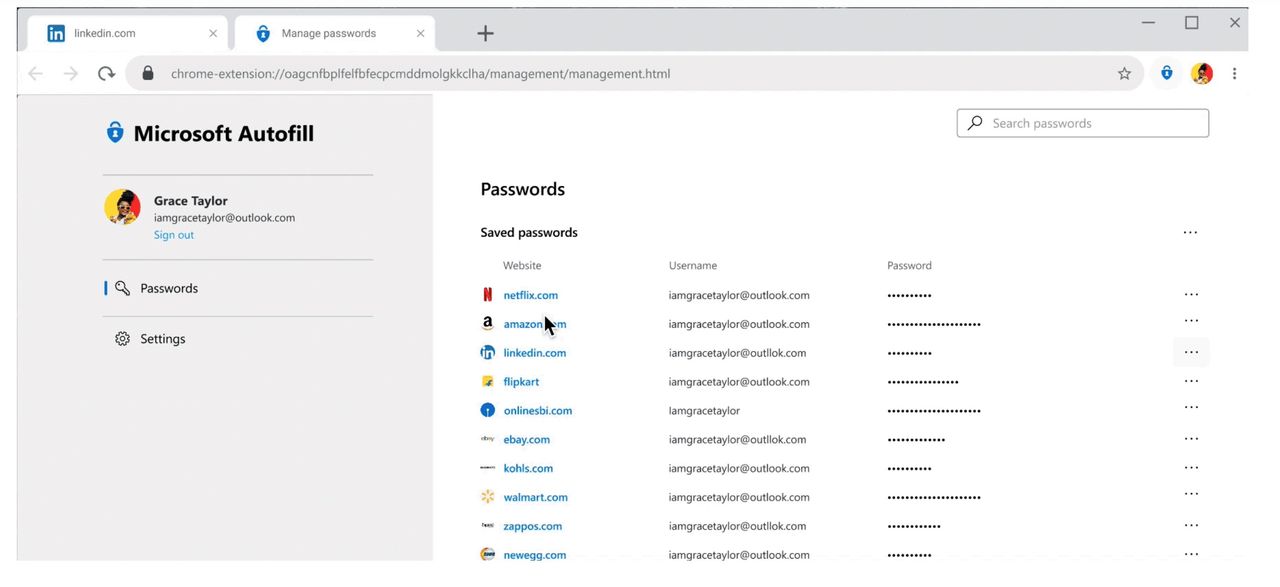The width and height of the screenshot is (1280, 587).
Task: Click the Username column header
Action: point(693,266)
